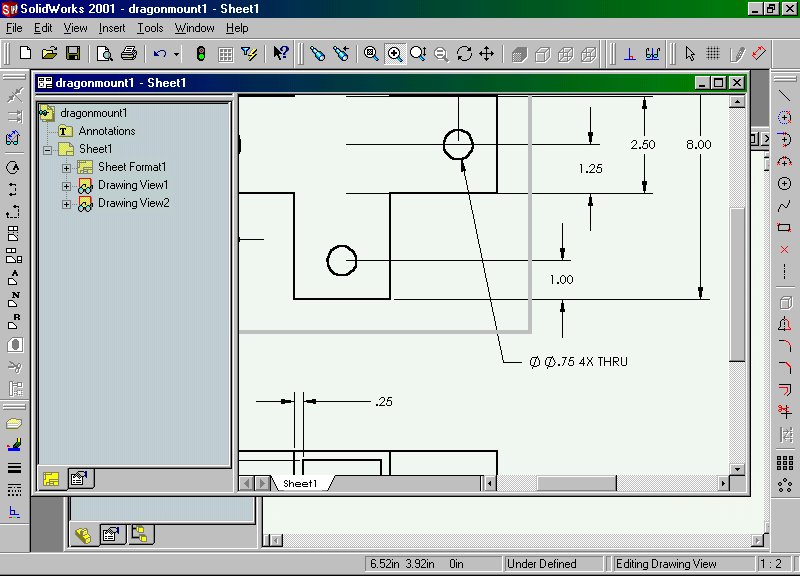Select the Rectangle sketch tool
800x576 pixels.
click(784, 228)
